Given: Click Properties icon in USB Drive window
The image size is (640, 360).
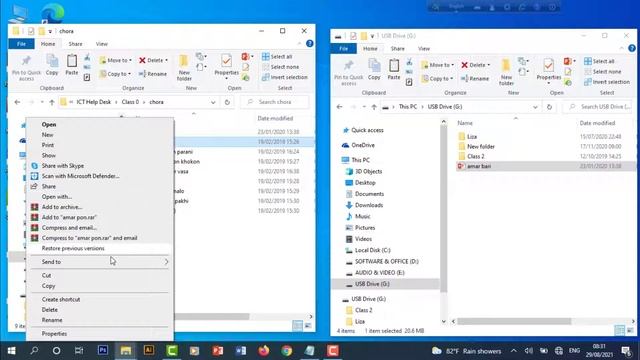Looking at the screenshot, I should [x=549, y=70].
